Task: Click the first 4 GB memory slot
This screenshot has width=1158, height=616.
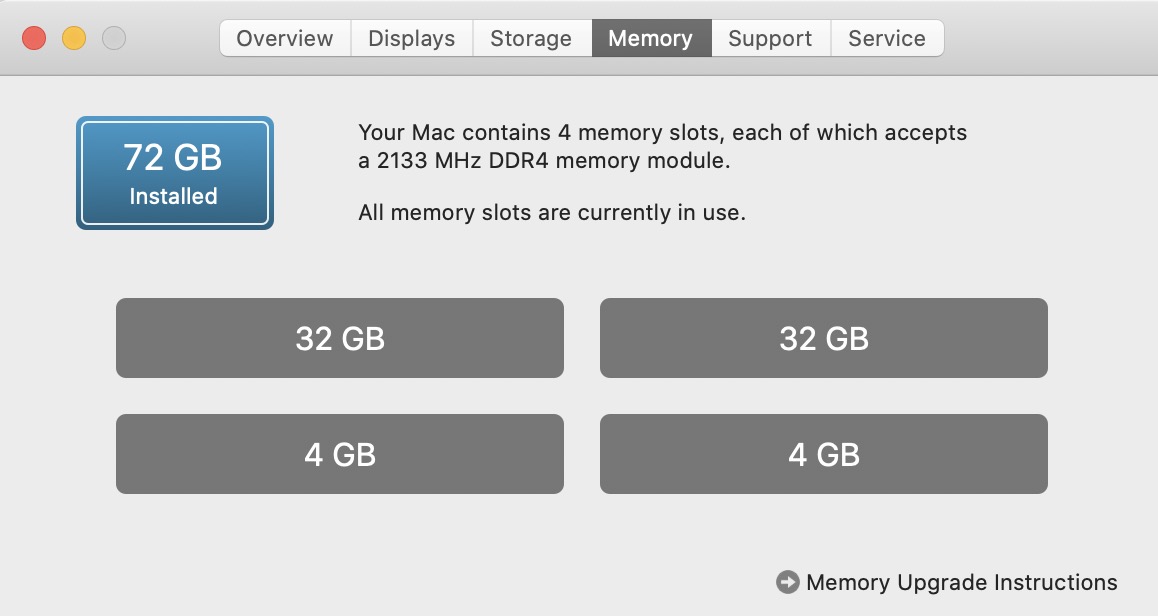Action: click(x=340, y=454)
